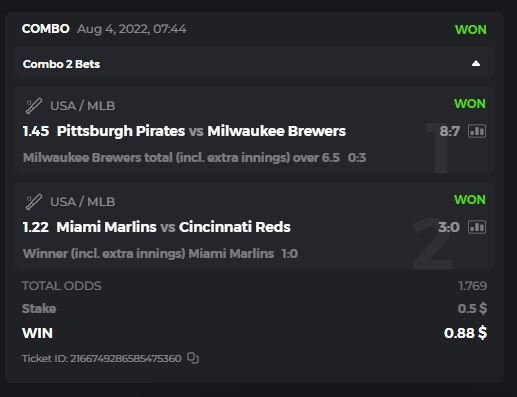This screenshot has height=397, width=517.
Task: Click the 1.45 odds value
Action: point(36,131)
